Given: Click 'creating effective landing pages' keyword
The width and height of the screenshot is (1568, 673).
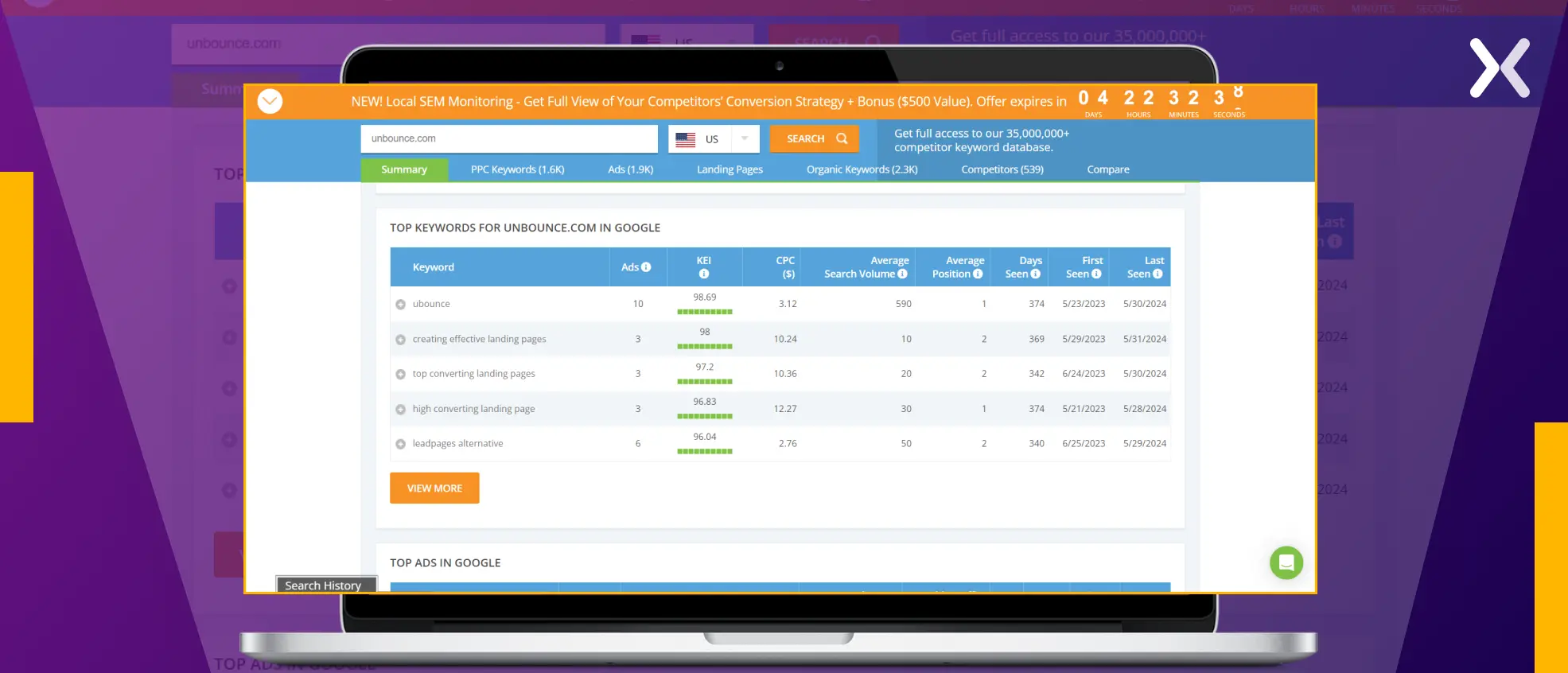Looking at the screenshot, I should coord(479,339).
